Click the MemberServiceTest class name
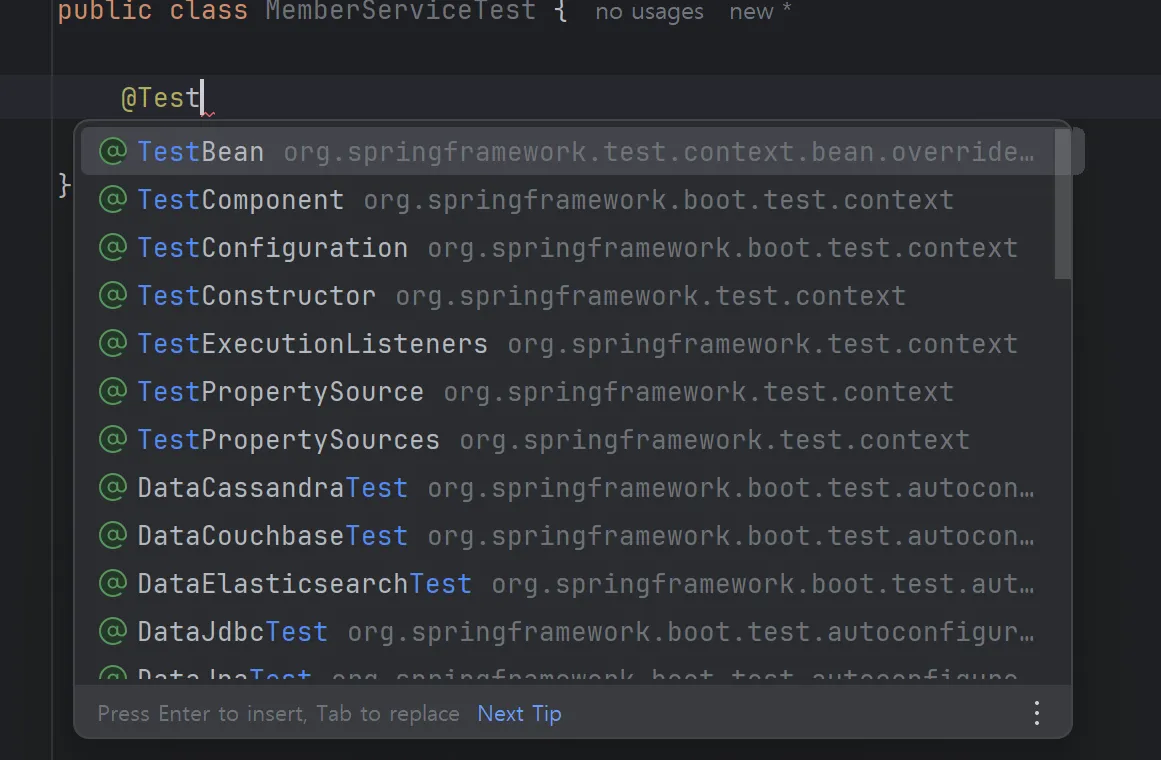Image resolution: width=1161 pixels, height=760 pixels. tap(401, 11)
